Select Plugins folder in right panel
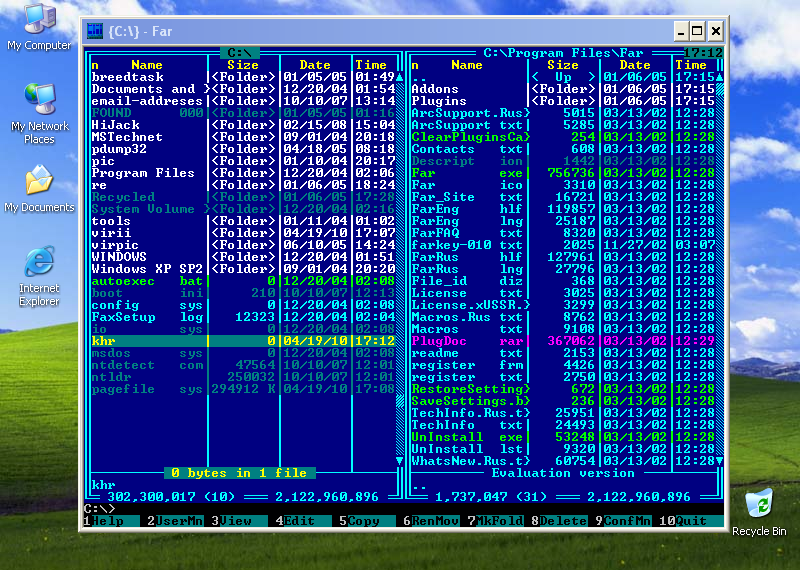This screenshot has width=800, height=570. [563, 101]
